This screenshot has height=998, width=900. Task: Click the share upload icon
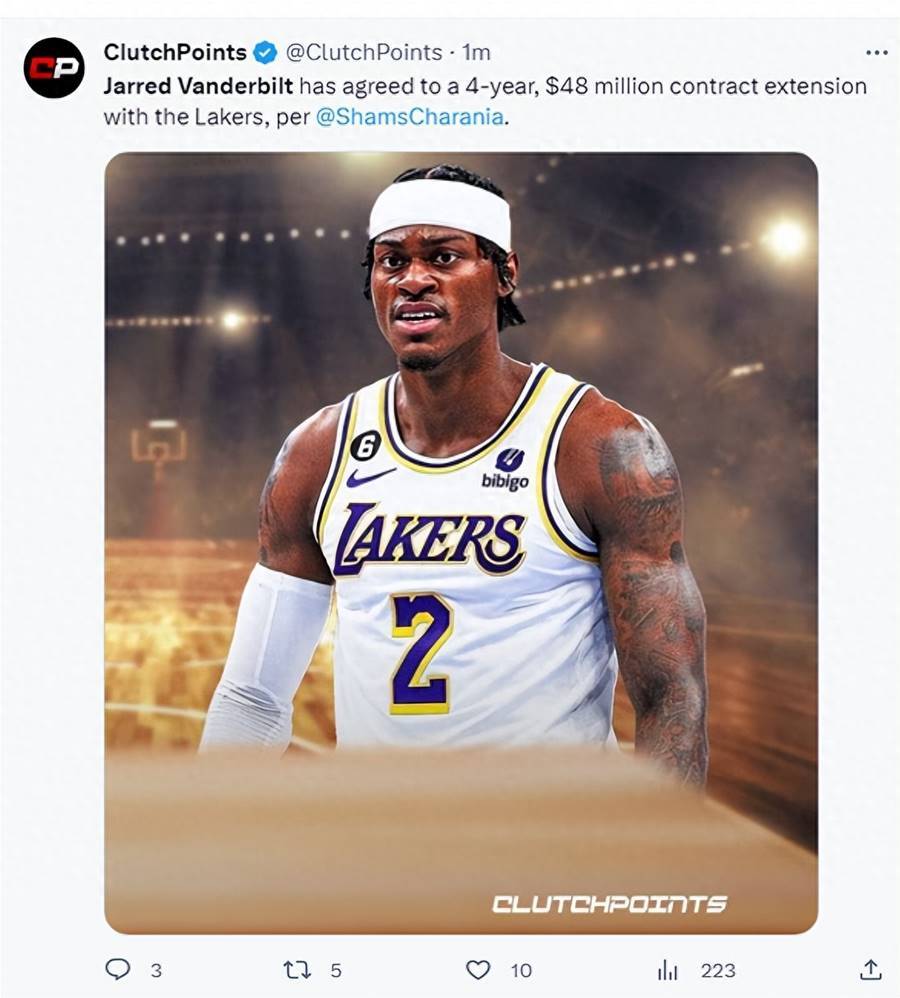[870, 969]
